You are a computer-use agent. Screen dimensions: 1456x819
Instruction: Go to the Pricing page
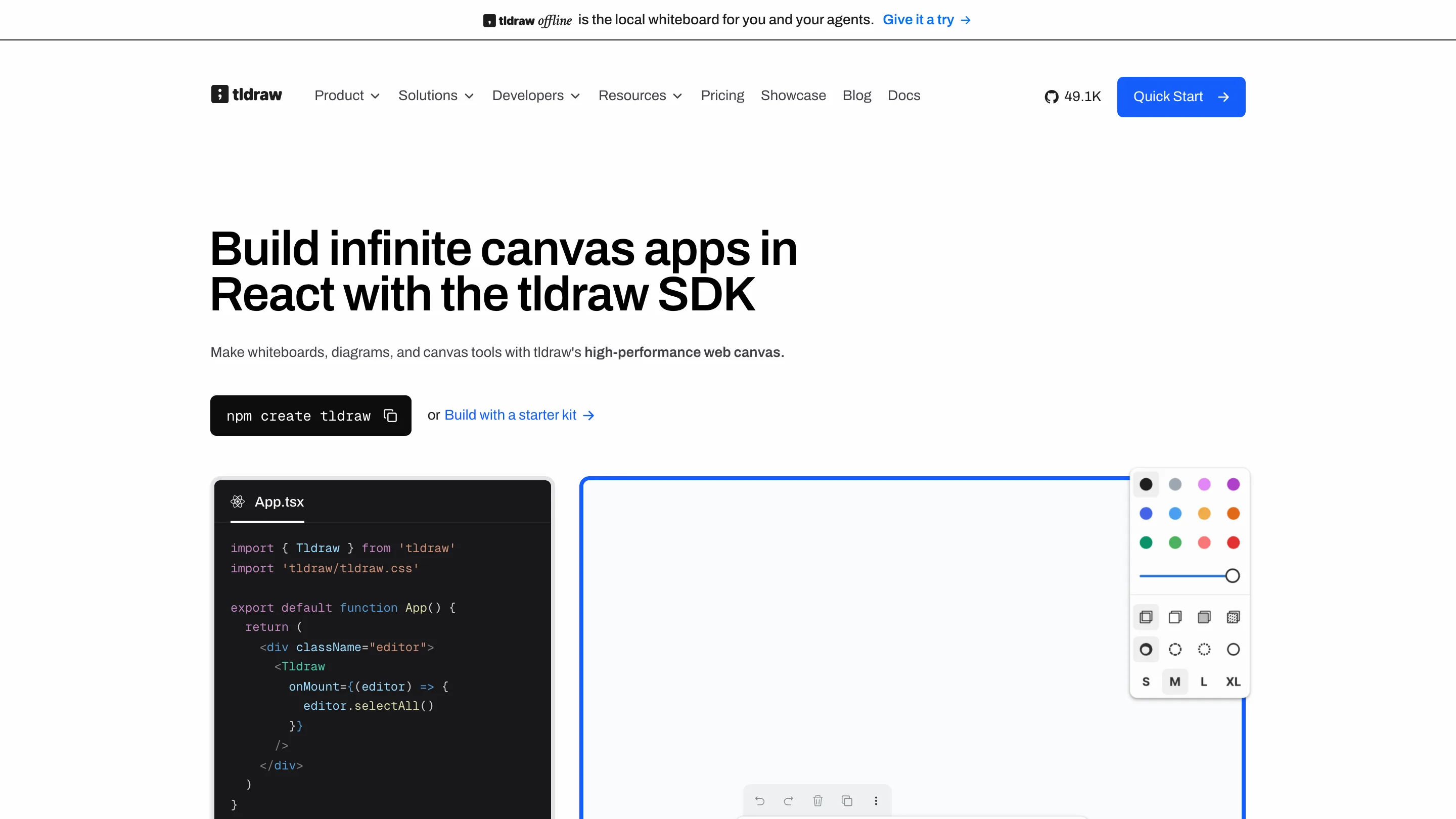point(722,96)
